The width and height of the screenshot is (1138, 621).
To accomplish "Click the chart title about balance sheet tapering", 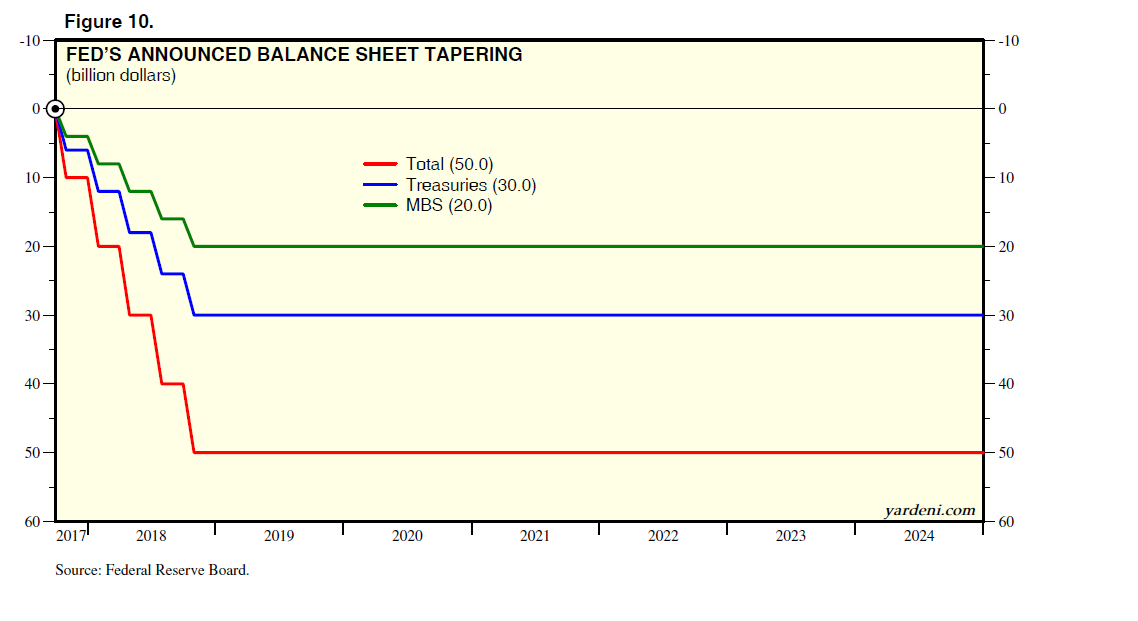I will tap(294, 55).
